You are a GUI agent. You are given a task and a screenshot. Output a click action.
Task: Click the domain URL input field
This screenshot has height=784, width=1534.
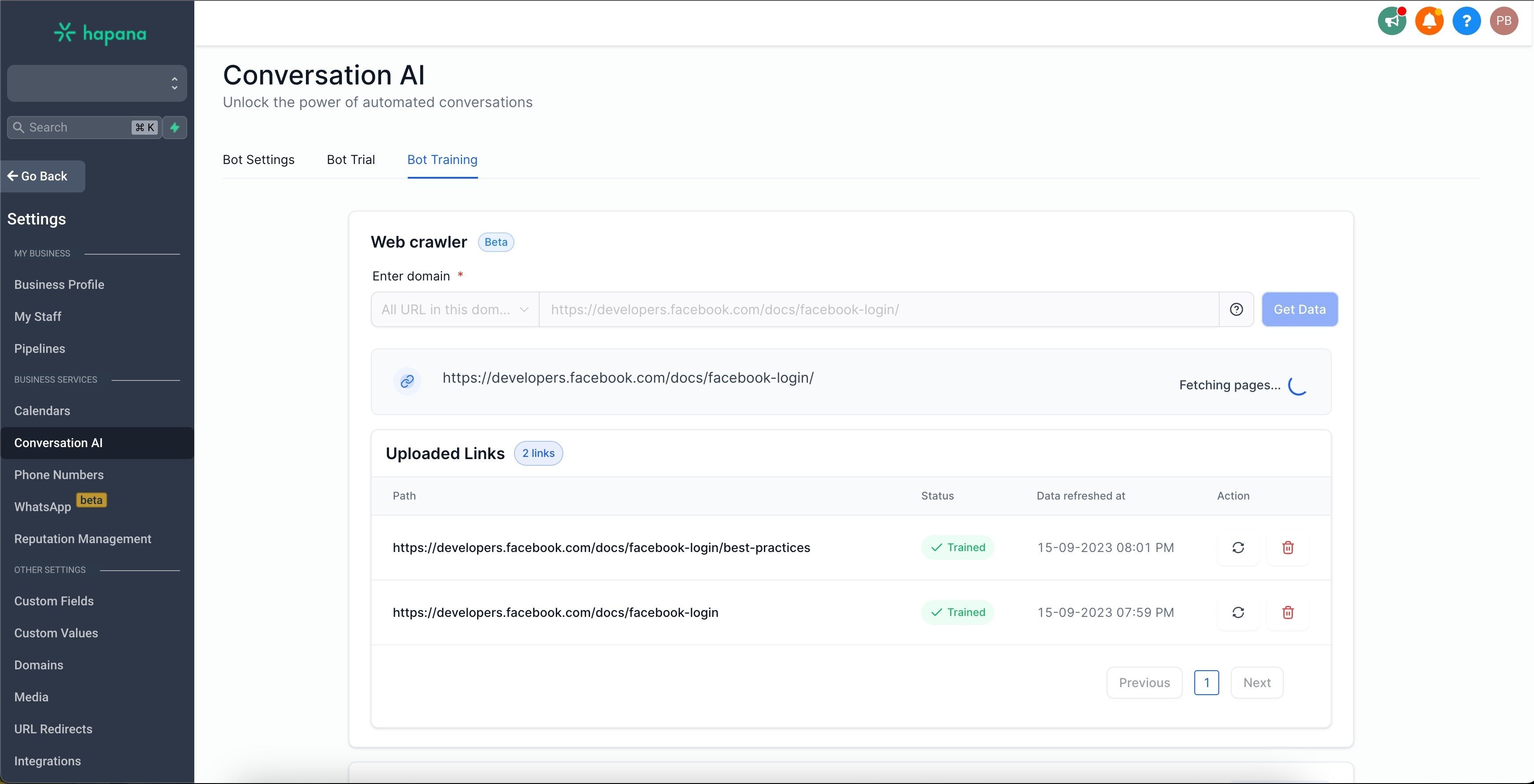tap(878, 309)
